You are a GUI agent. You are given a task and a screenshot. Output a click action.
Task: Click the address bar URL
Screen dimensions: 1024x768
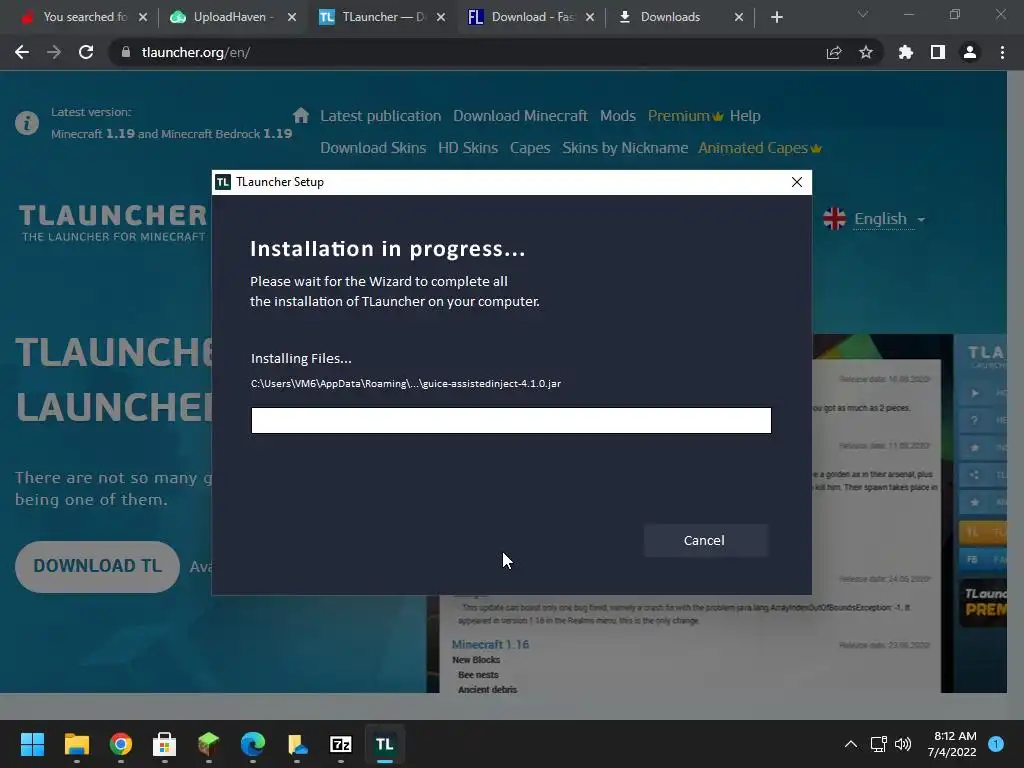tap(196, 52)
